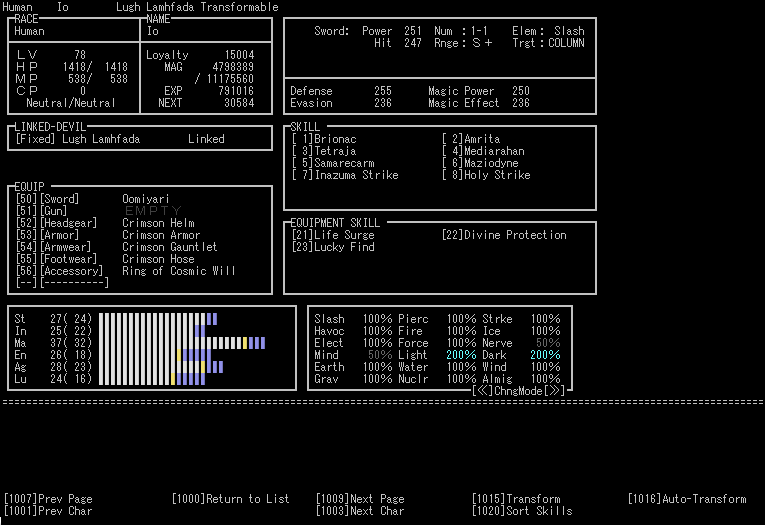Choose [1001]Prev Char option
This screenshot has width=765, height=525.
pos(48,511)
